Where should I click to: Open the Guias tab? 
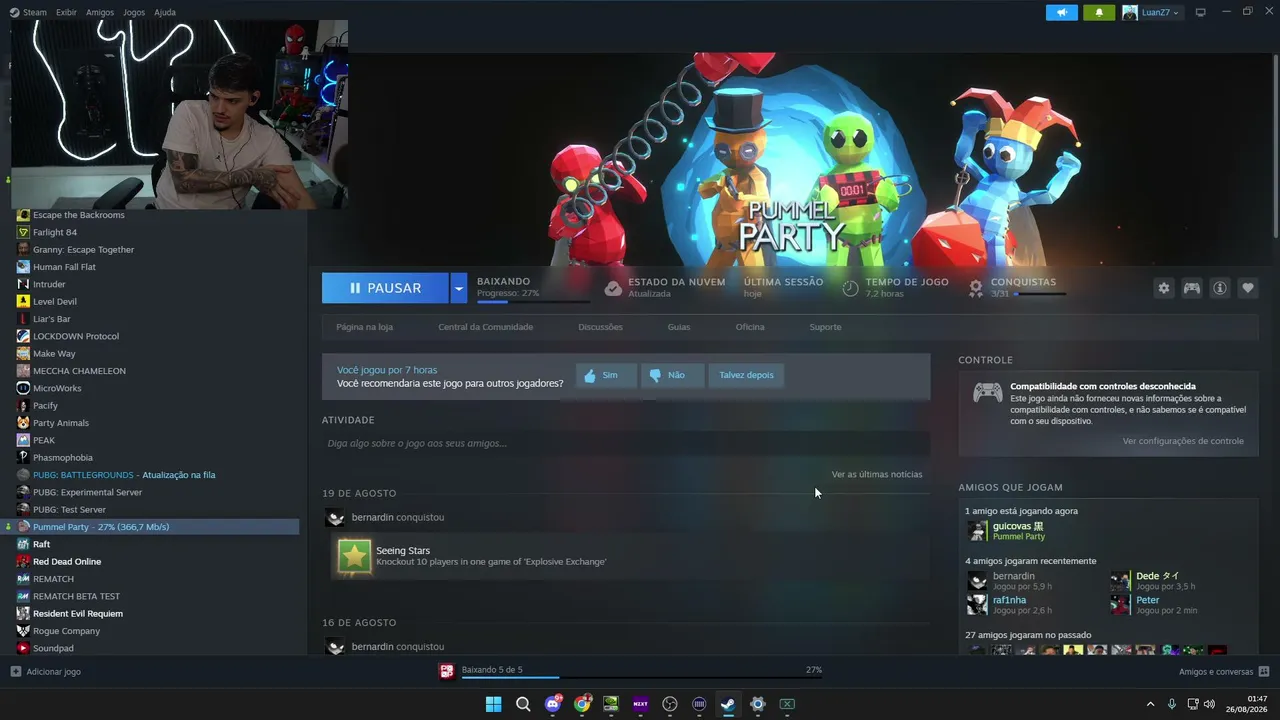click(x=679, y=327)
